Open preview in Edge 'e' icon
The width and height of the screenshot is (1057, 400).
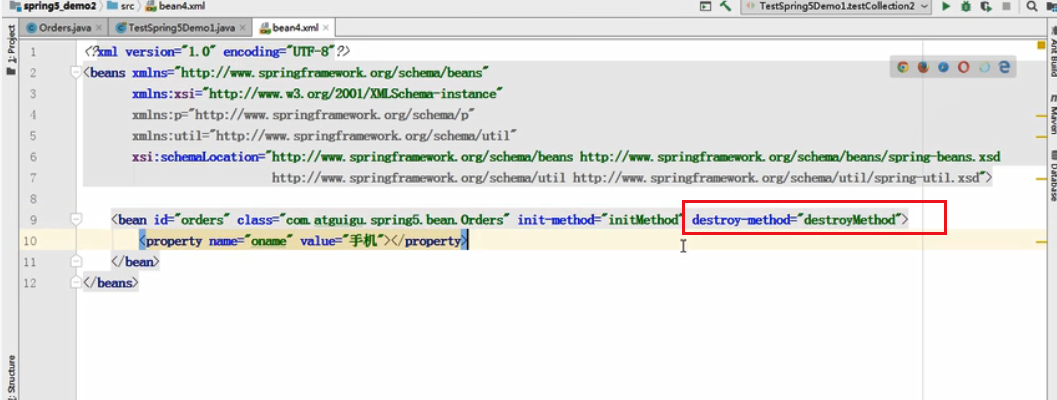point(1004,67)
